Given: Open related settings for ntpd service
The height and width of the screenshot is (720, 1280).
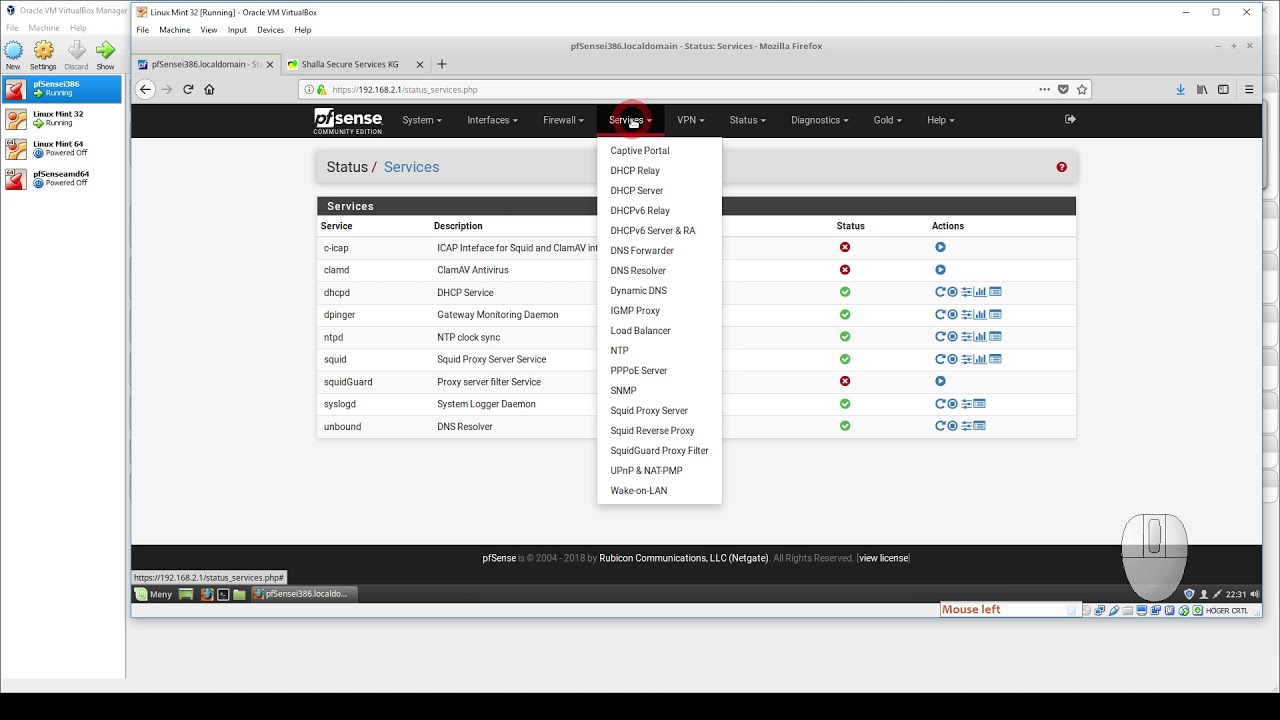Looking at the screenshot, I should tap(967, 337).
